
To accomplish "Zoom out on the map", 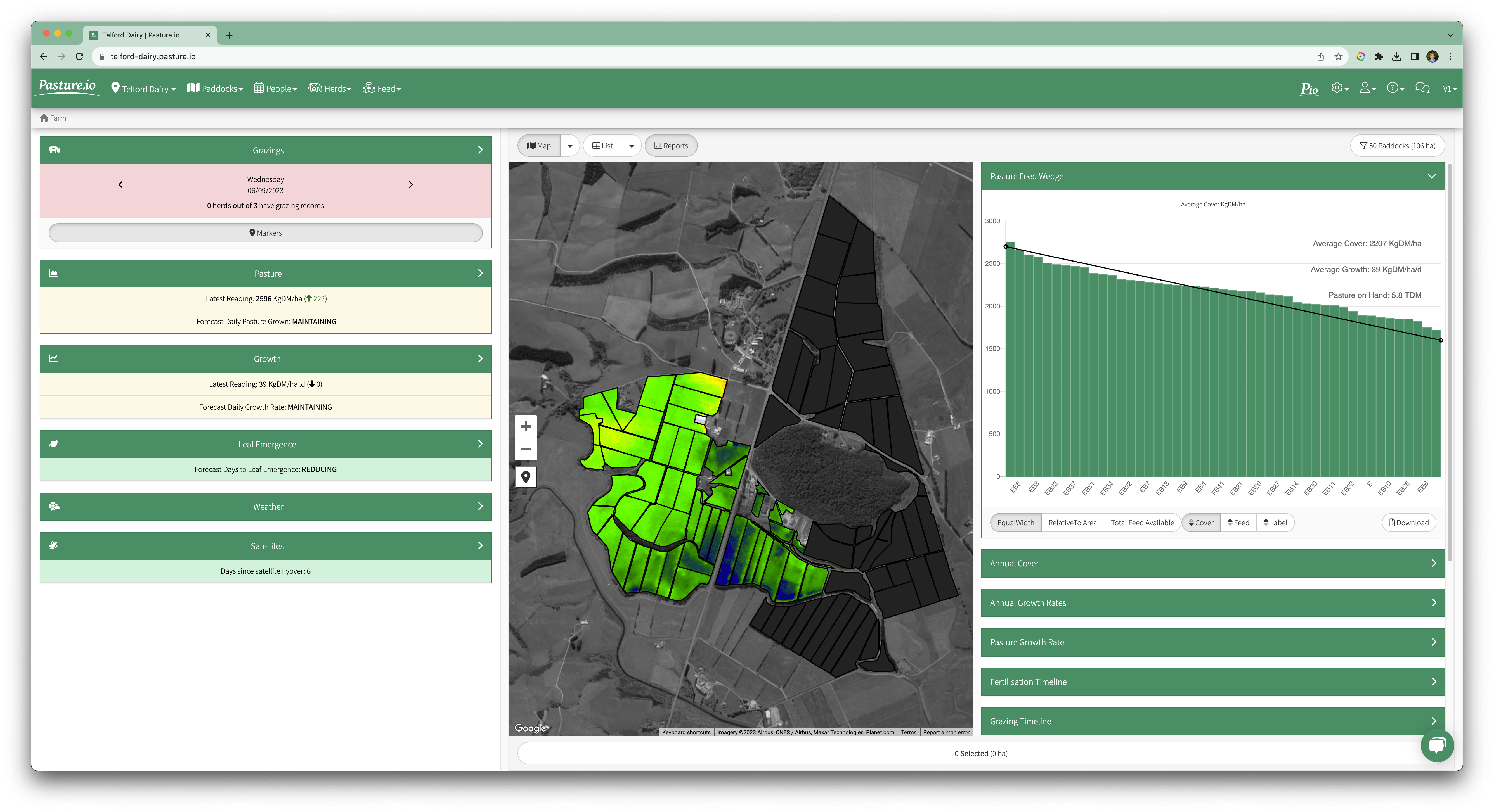I will (x=526, y=449).
